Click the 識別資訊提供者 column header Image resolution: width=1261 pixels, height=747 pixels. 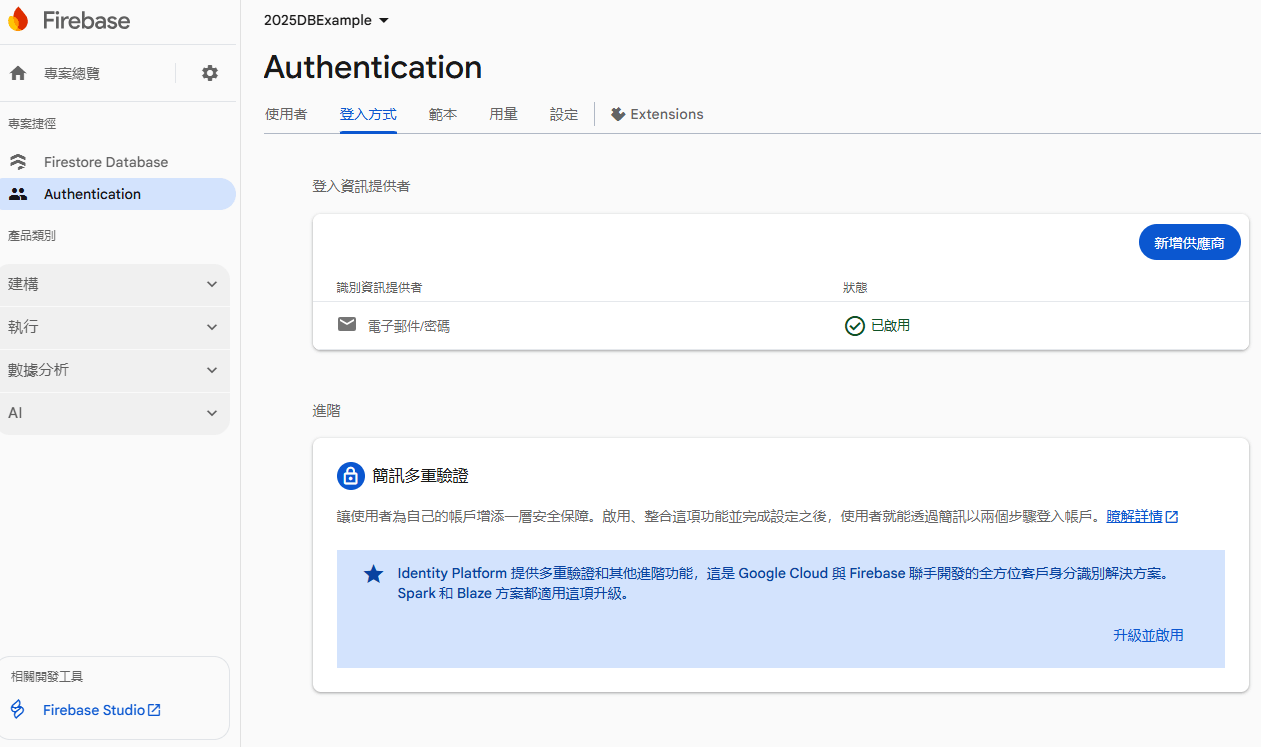click(379, 287)
